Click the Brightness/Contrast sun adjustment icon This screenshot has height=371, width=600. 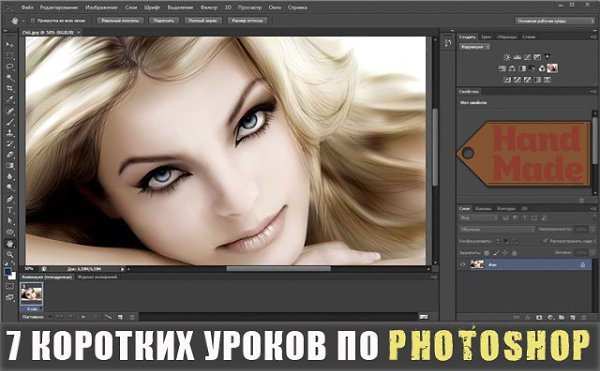[507, 57]
